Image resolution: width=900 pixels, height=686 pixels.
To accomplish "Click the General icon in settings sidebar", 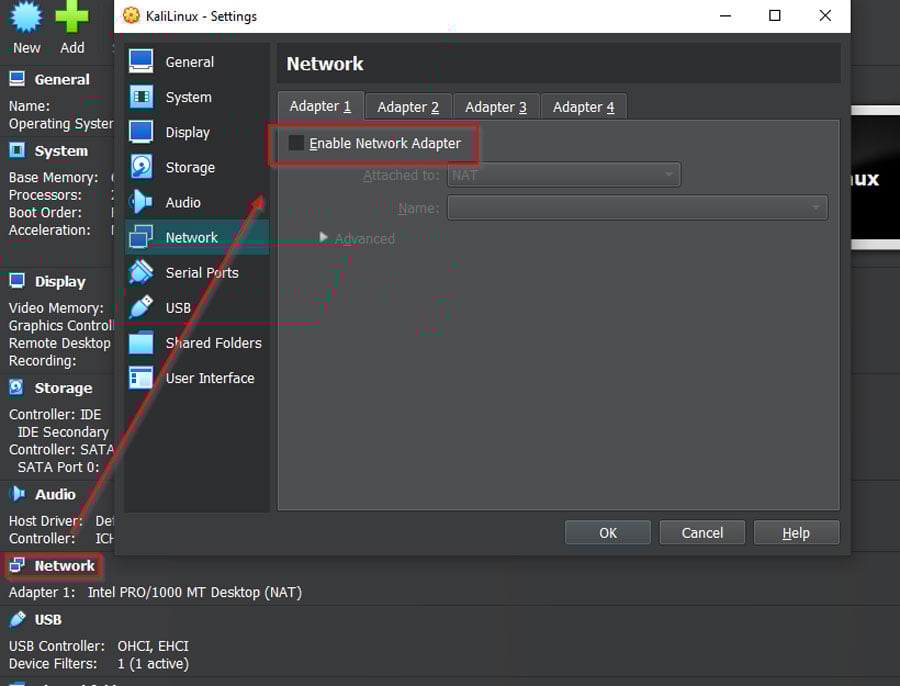I will tap(141, 61).
